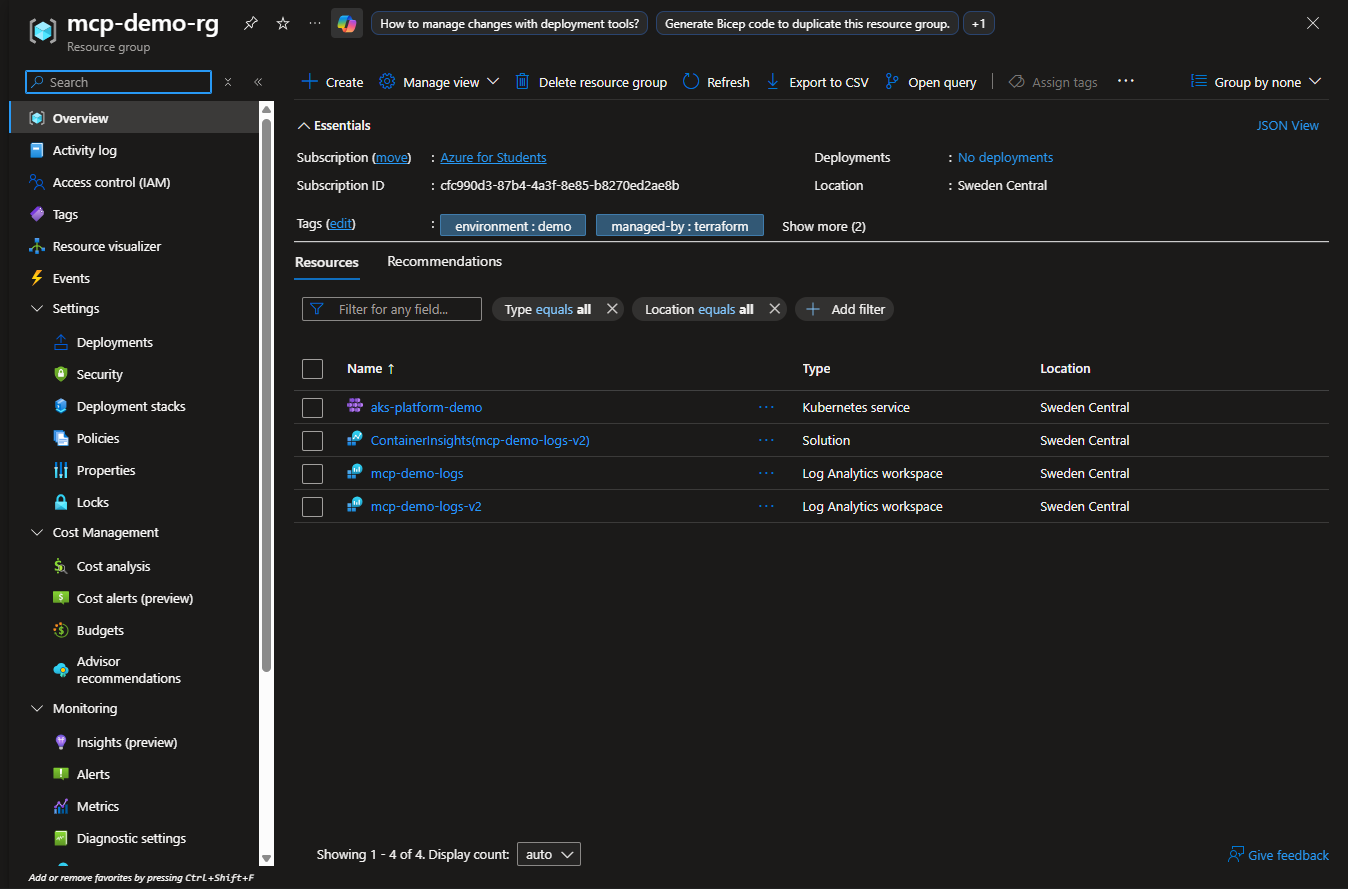
Task: Open the No deployments link
Action: click(1005, 157)
